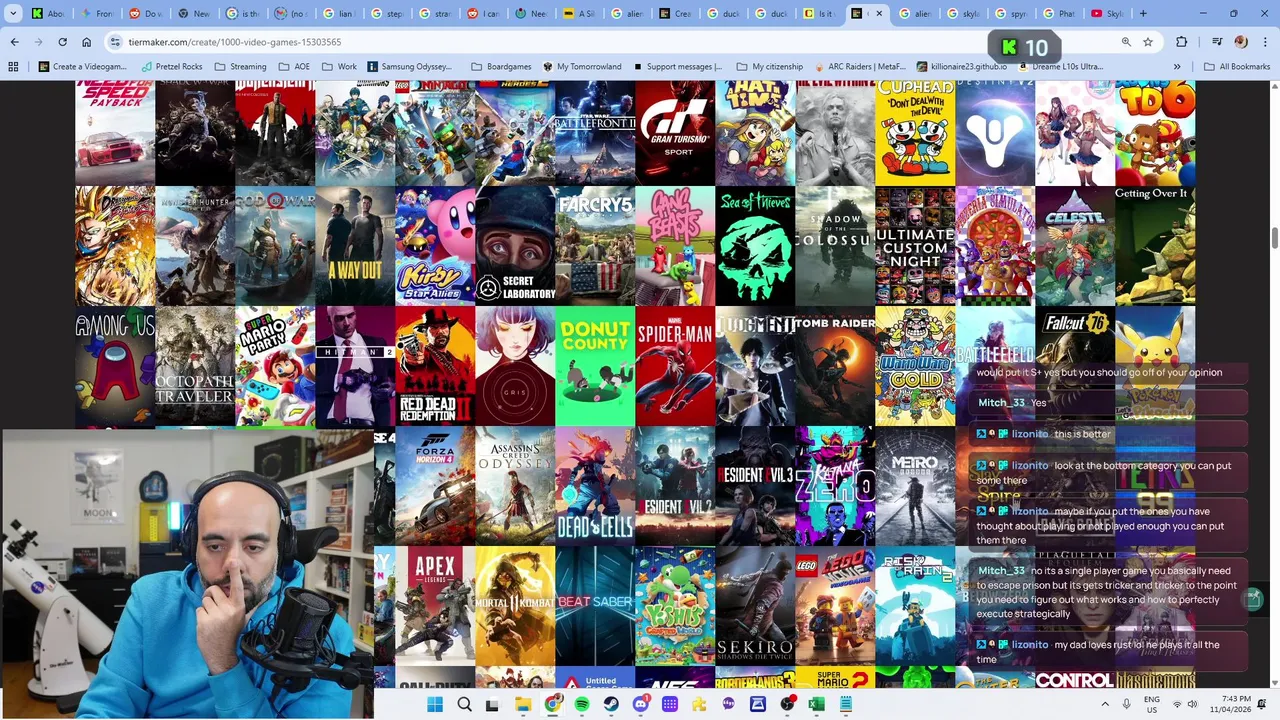
Task: Go back to the previous page
Action: (14, 42)
